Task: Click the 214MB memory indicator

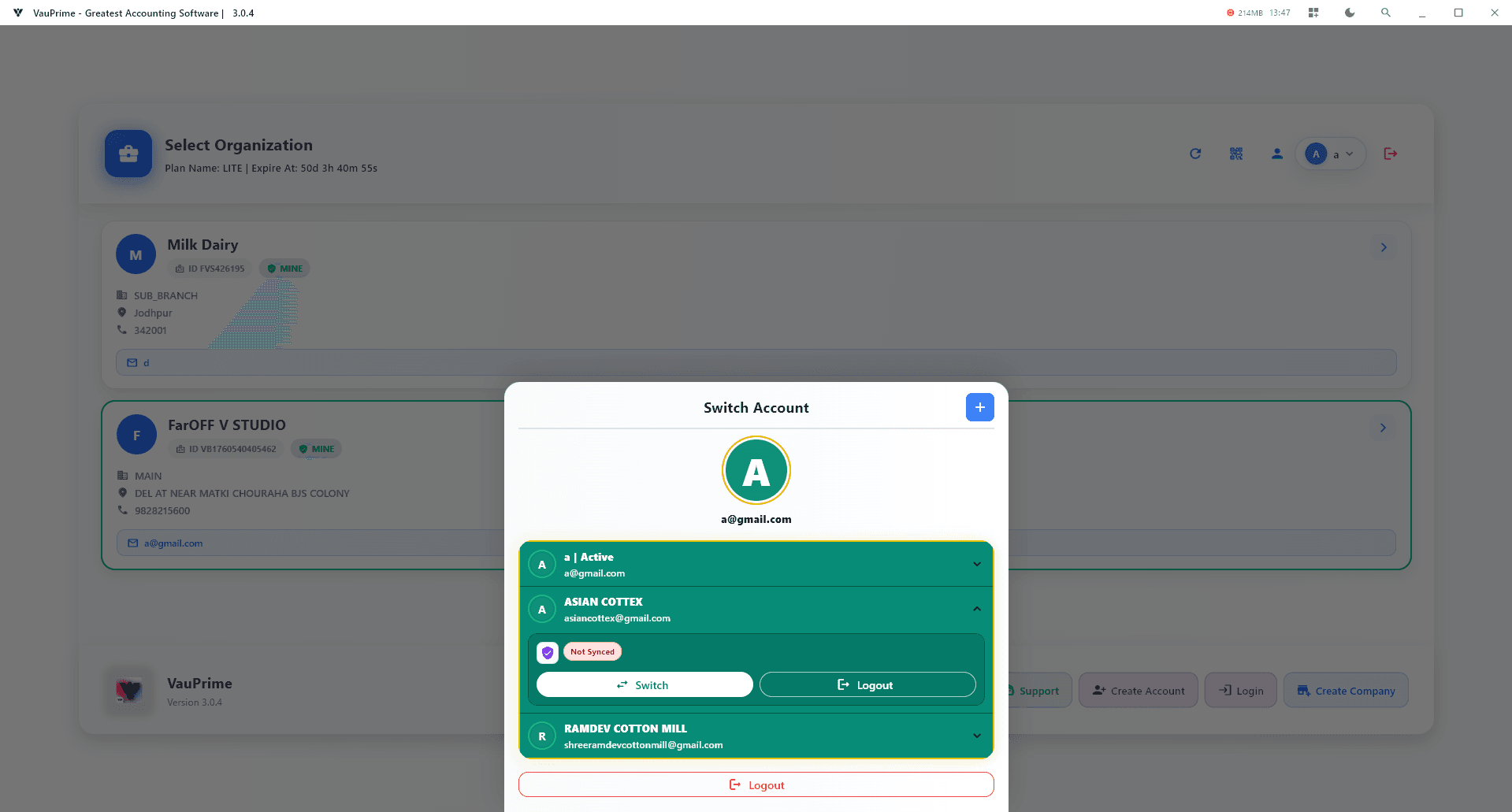Action: pyautogui.click(x=1245, y=13)
